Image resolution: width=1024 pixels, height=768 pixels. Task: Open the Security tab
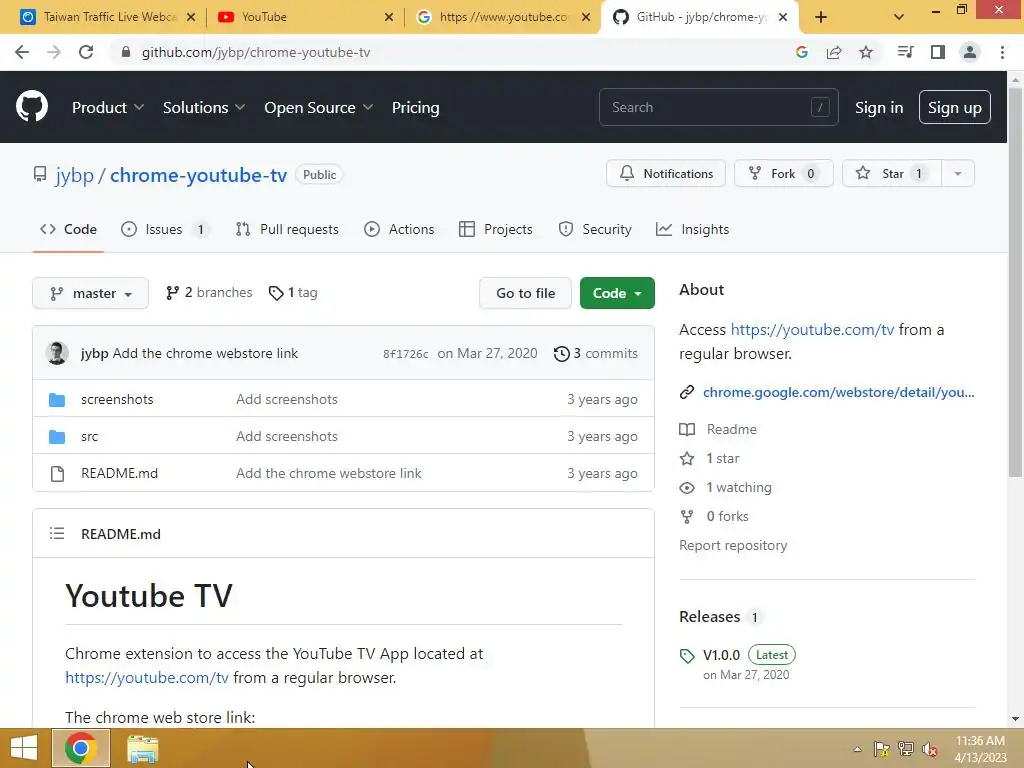coord(595,229)
